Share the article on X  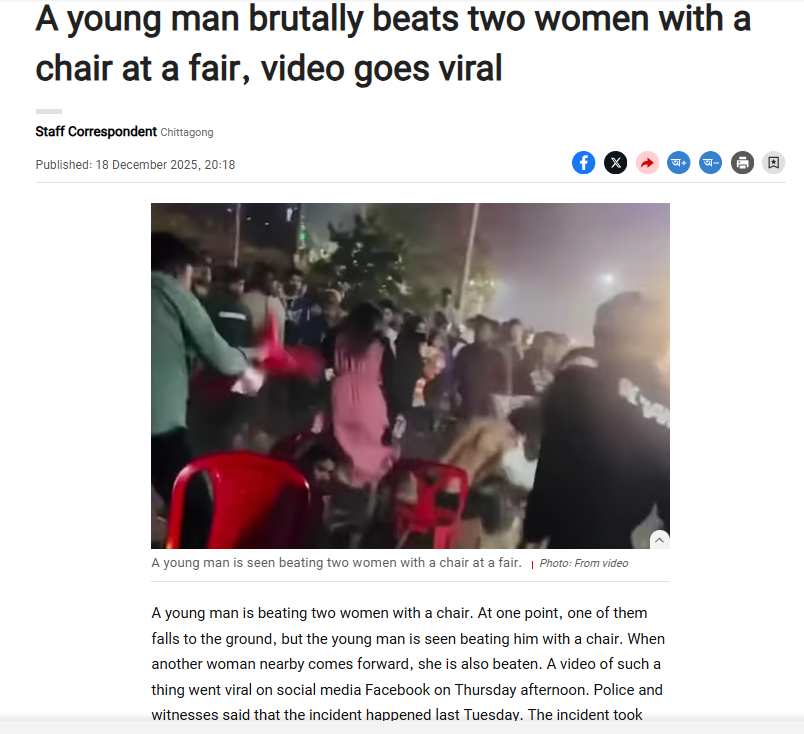(x=615, y=163)
